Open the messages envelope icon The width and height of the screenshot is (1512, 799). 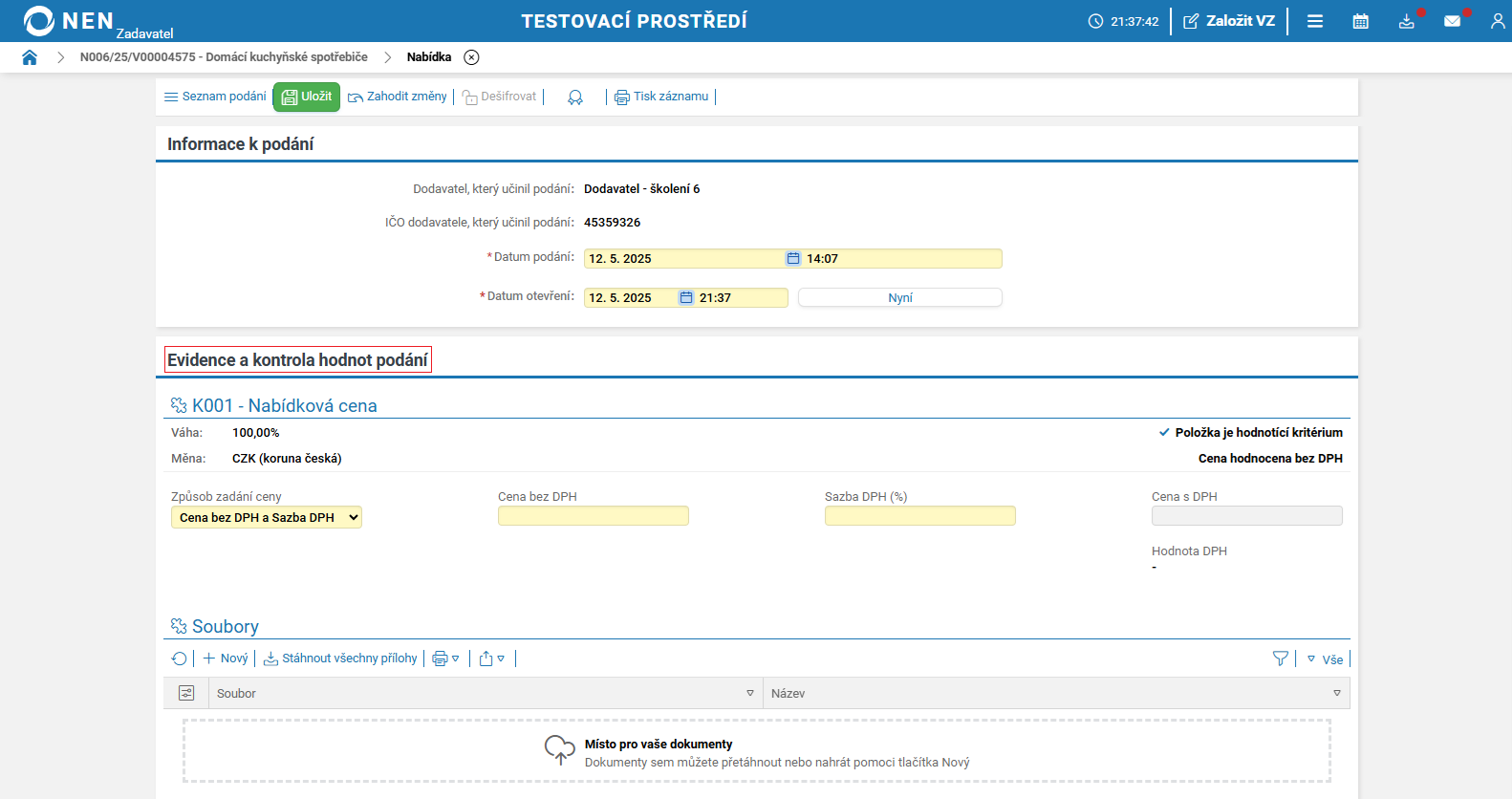click(1452, 21)
